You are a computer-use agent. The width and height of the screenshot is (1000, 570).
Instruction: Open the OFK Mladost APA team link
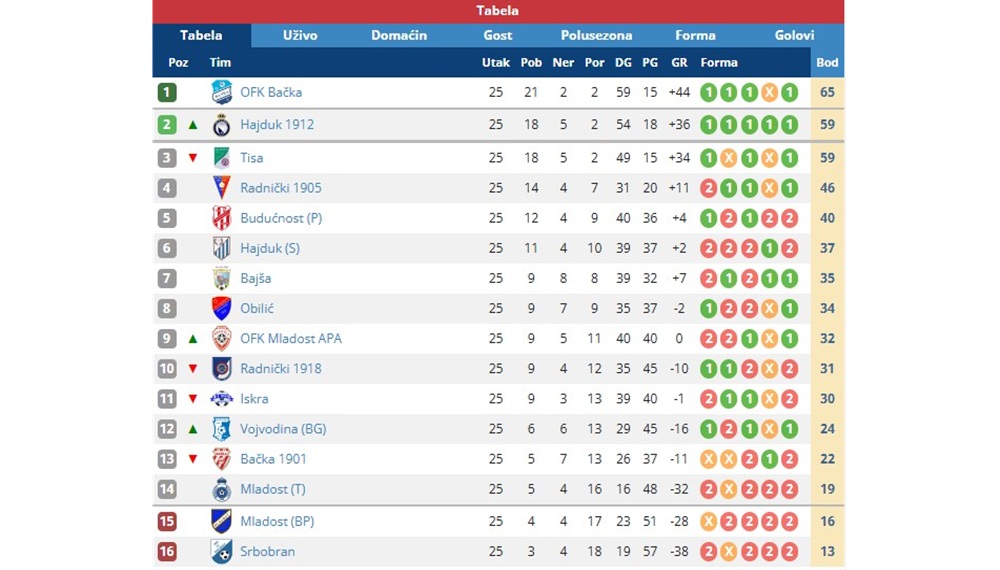[291, 339]
